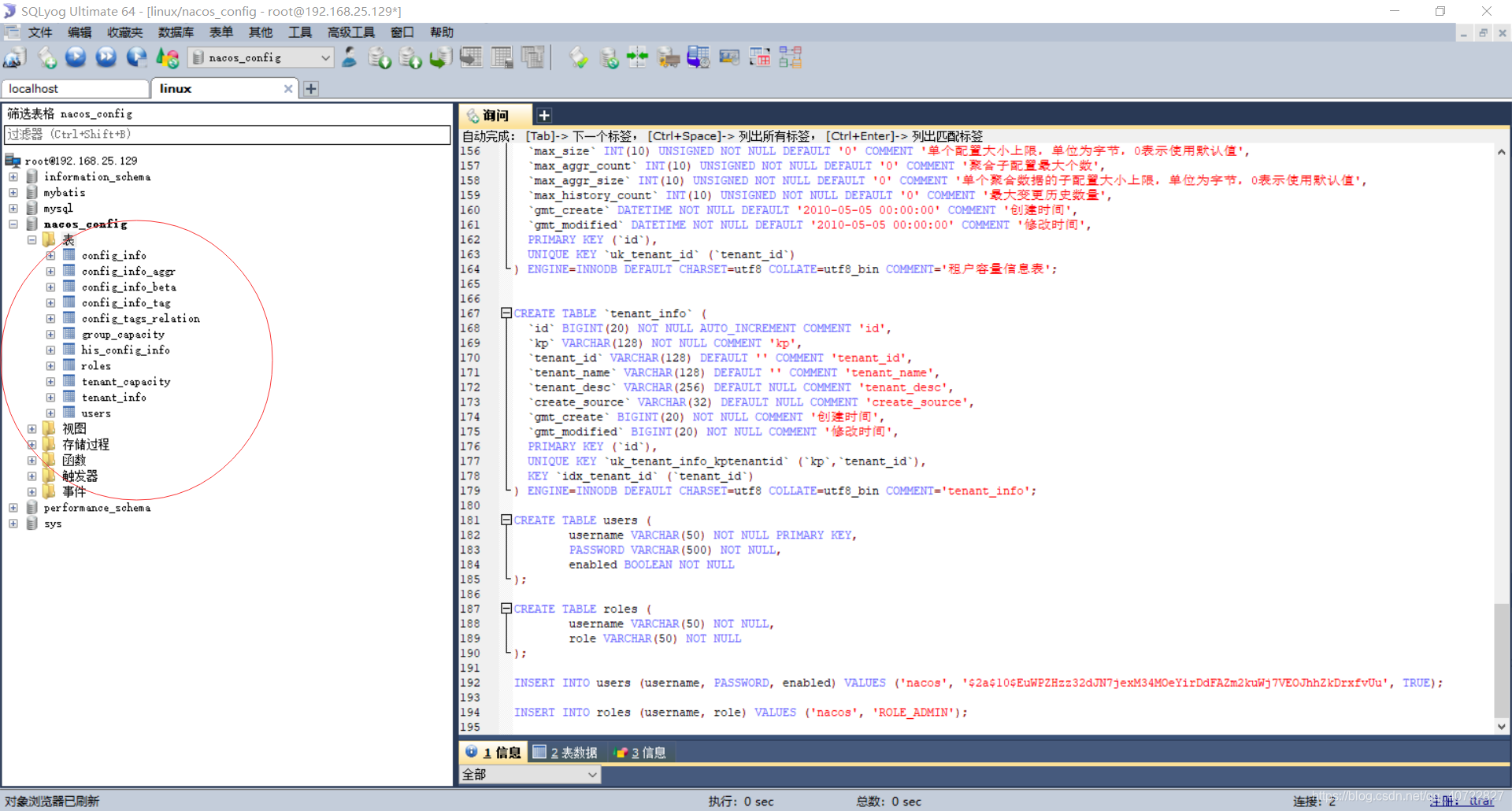Open the 收藏夹 menu

pos(125,32)
